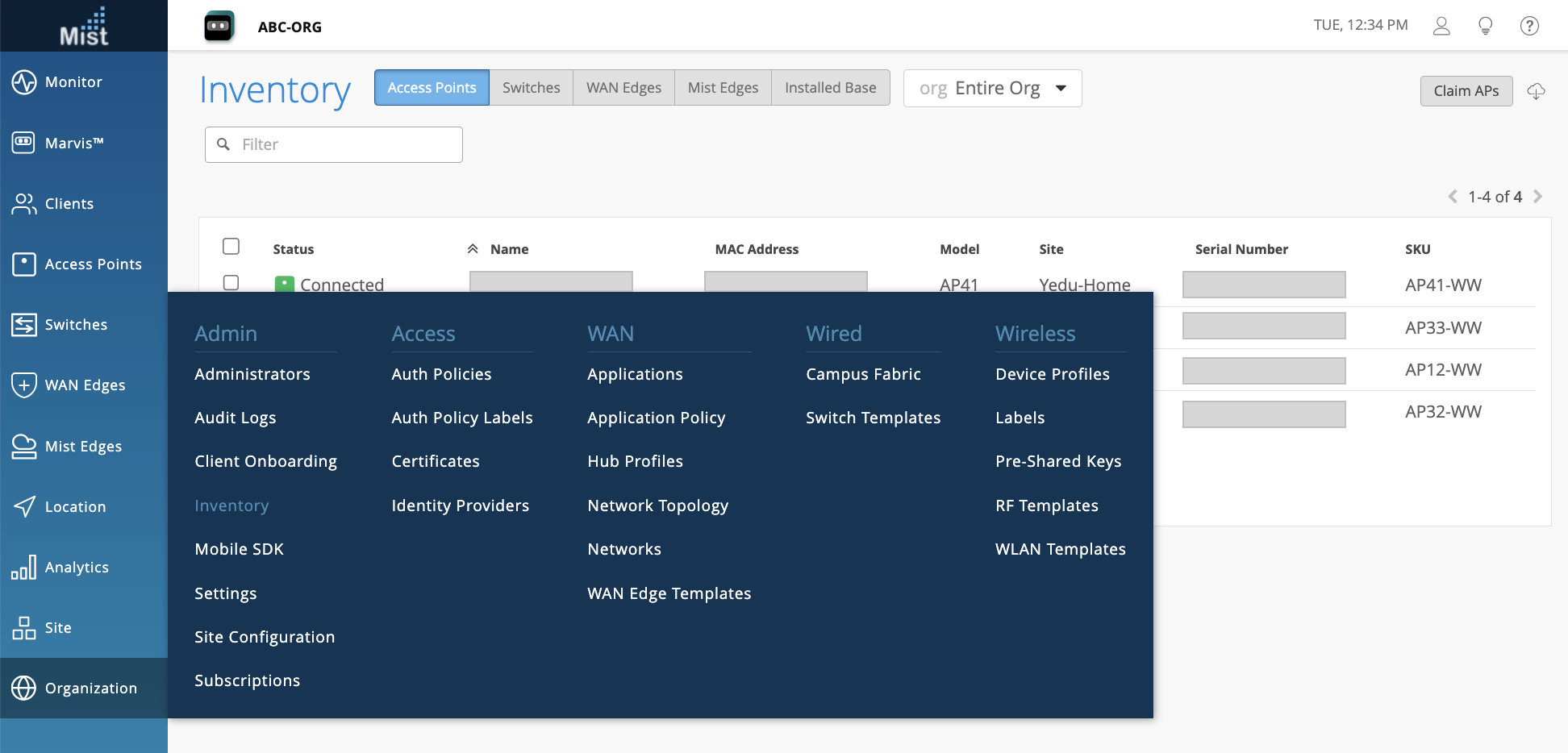Screen dimensions: 1568x753
Task: Toggle the select-all checkbox in table header
Action: click(x=231, y=247)
